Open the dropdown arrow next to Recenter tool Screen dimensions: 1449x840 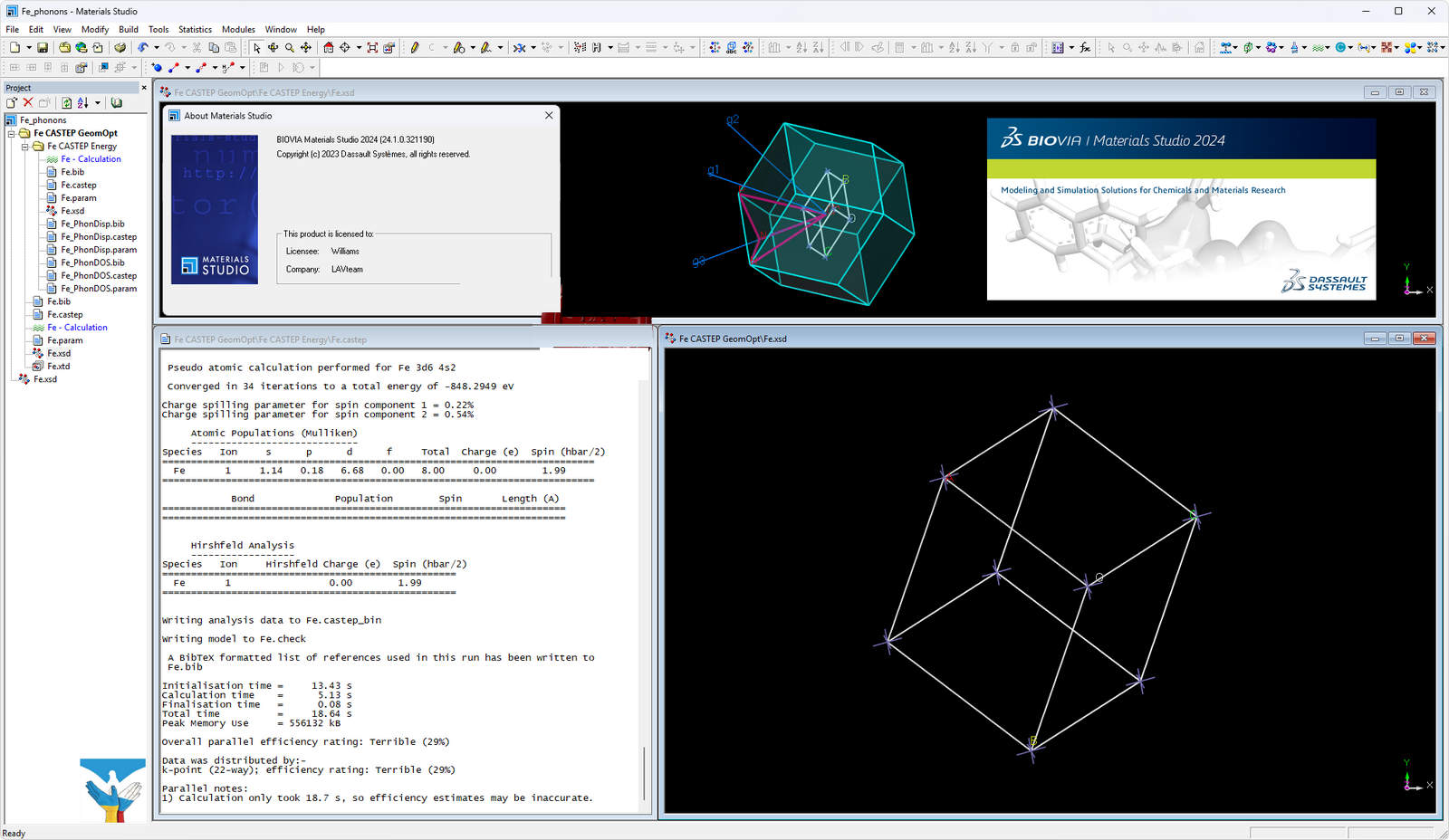tap(359, 47)
